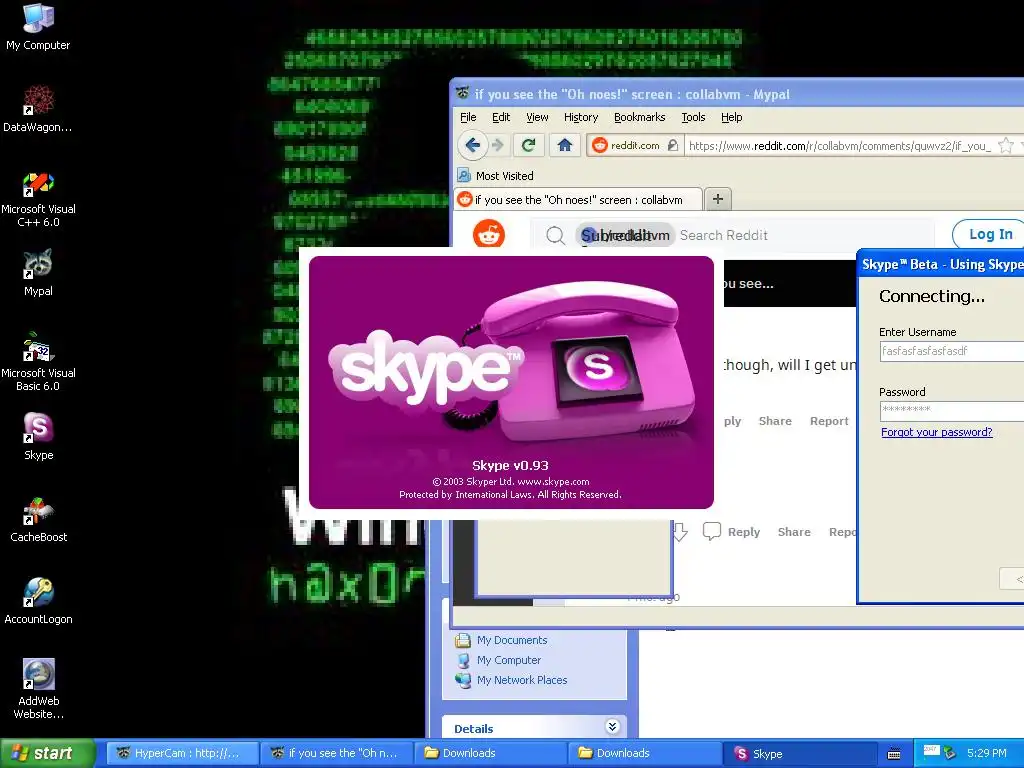This screenshot has width=1024, height=768.
Task: Click Share under upper comment
Action: [x=775, y=421]
